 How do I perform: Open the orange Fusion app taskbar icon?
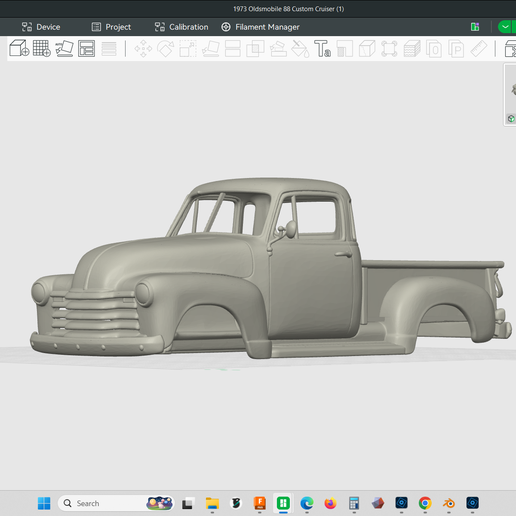(260, 503)
